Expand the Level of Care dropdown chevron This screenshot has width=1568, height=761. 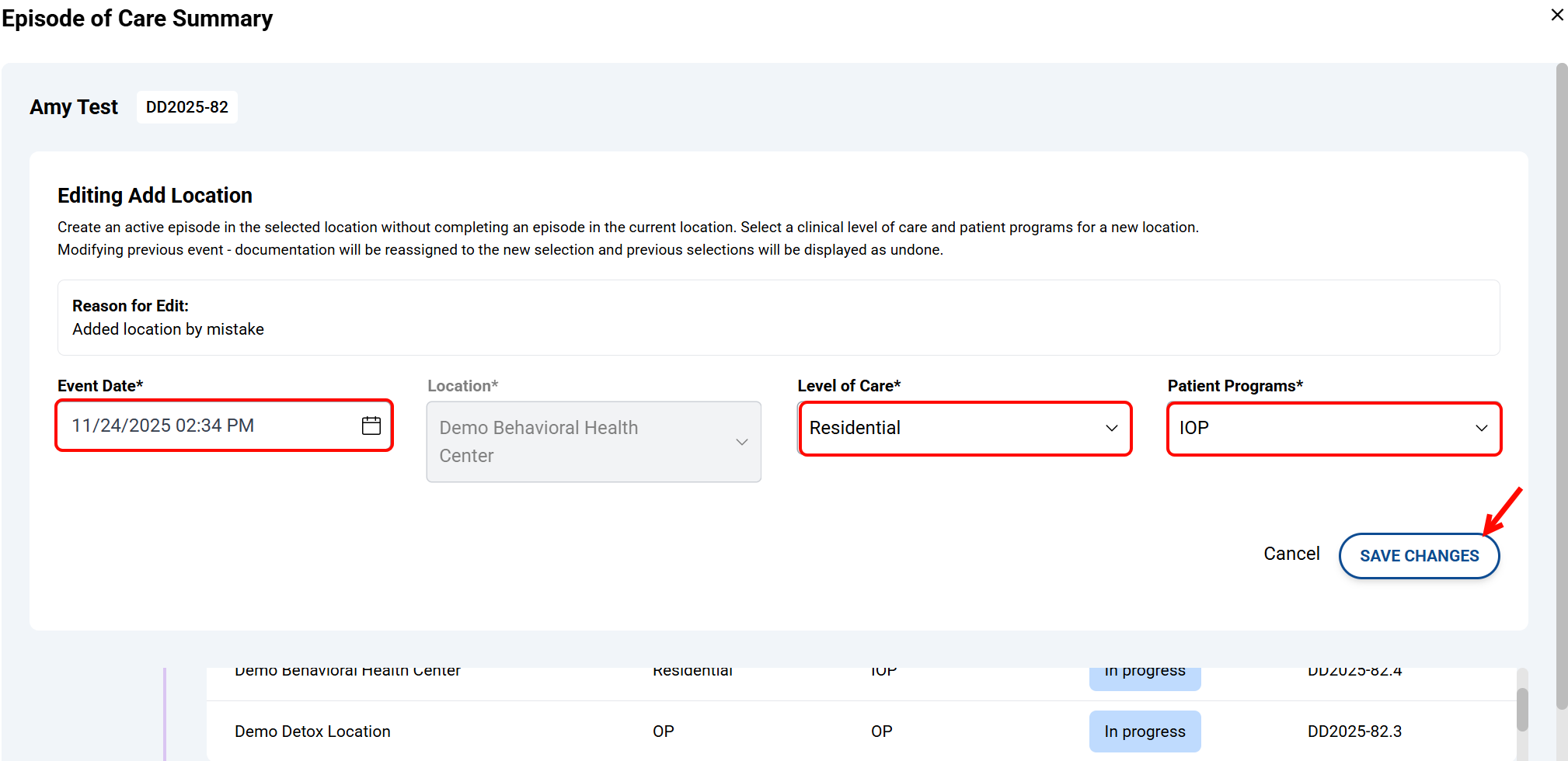point(1111,428)
